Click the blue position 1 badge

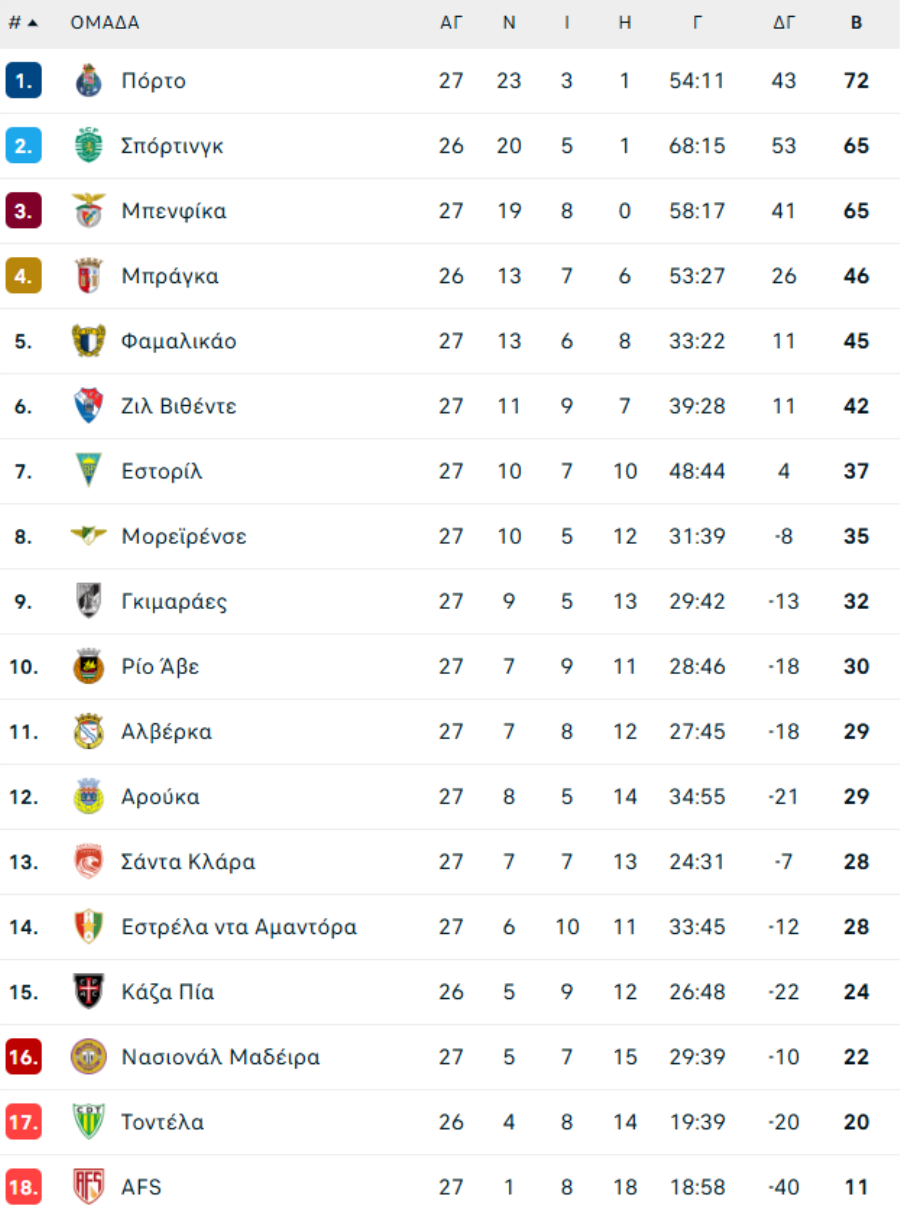pos(23,81)
